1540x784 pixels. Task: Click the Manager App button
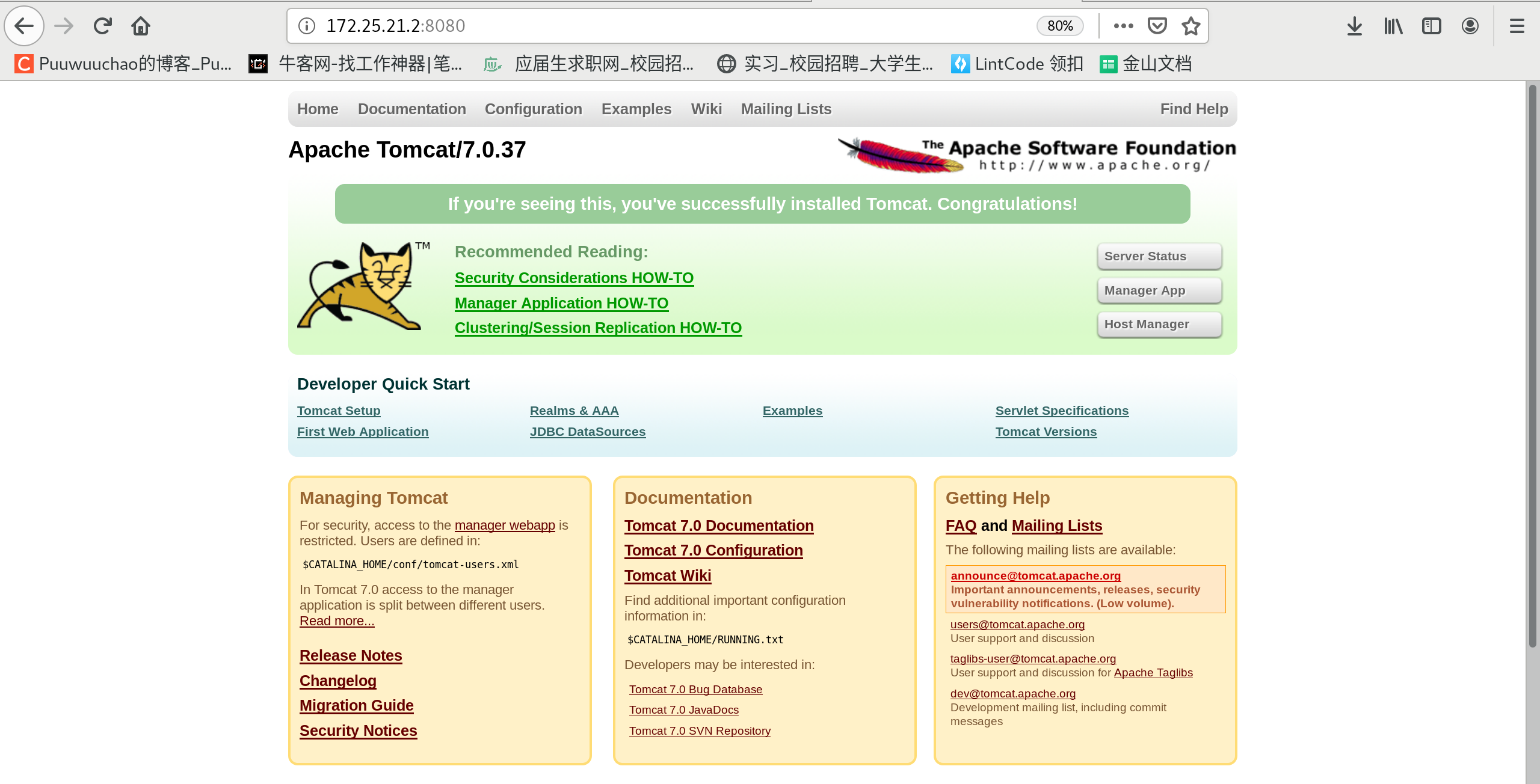1159,290
